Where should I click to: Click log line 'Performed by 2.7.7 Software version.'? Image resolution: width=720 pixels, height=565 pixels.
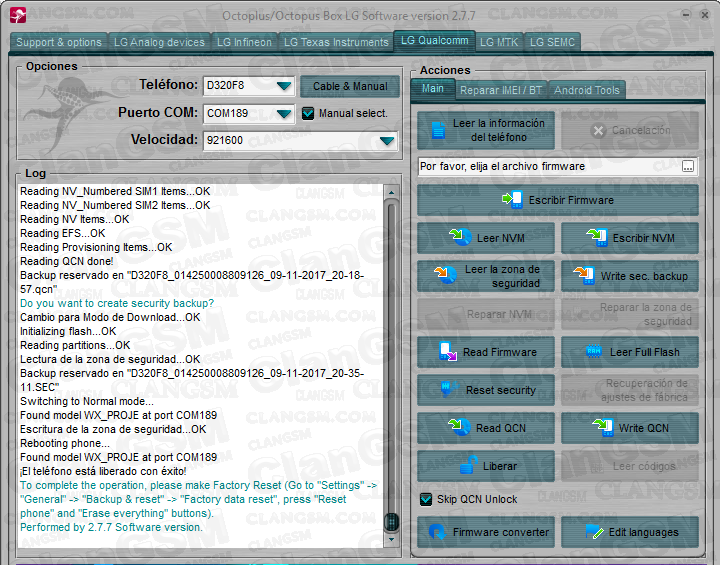[x=111, y=527]
